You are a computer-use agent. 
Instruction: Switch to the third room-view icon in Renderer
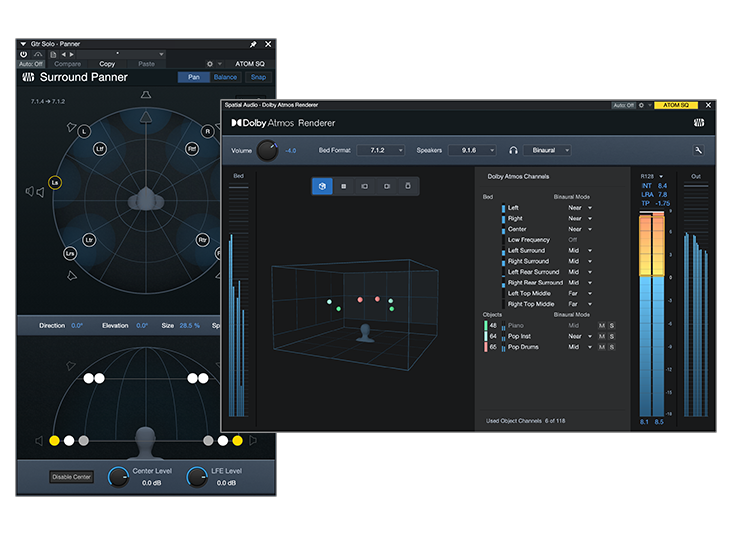click(x=365, y=186)
